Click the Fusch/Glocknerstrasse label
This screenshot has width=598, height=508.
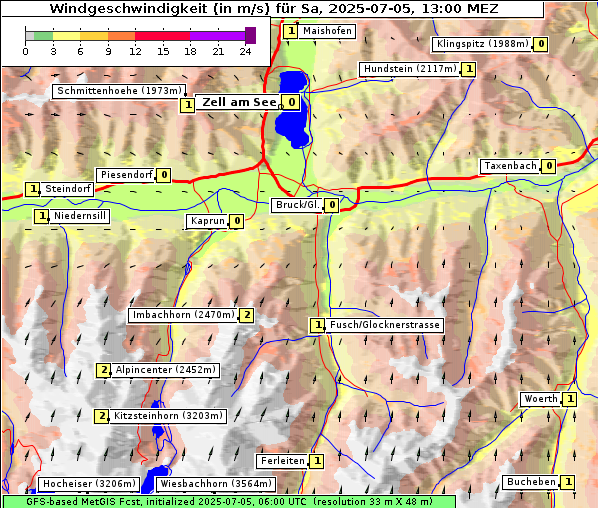pos(384,325)
